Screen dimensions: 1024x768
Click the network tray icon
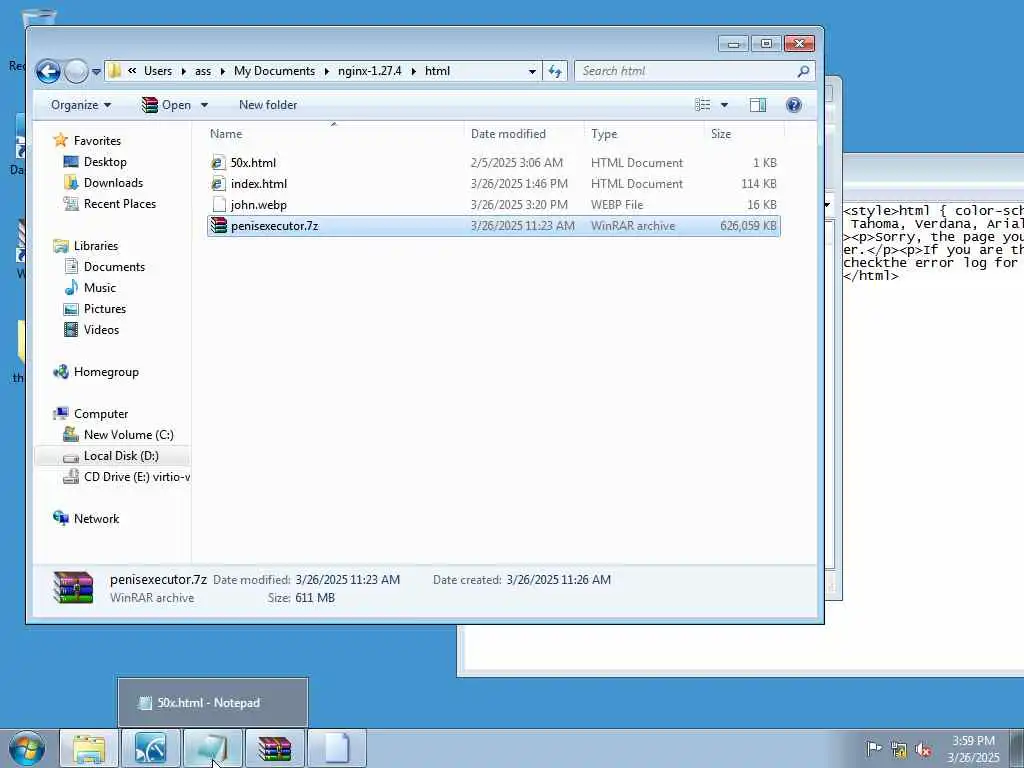pyautogui.click(x=899, y=750)
